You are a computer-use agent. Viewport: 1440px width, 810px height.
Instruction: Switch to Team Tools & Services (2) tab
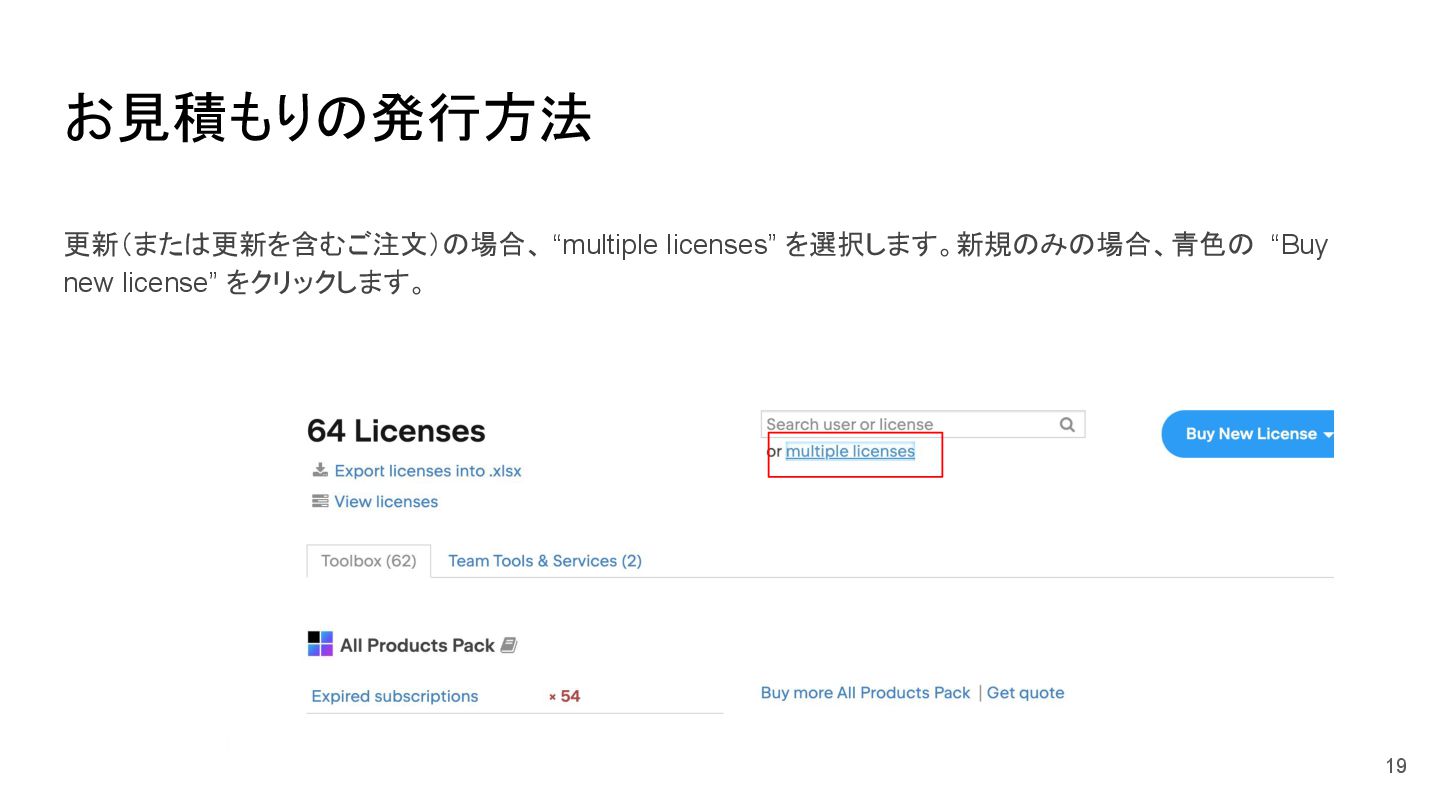(545, 561)
